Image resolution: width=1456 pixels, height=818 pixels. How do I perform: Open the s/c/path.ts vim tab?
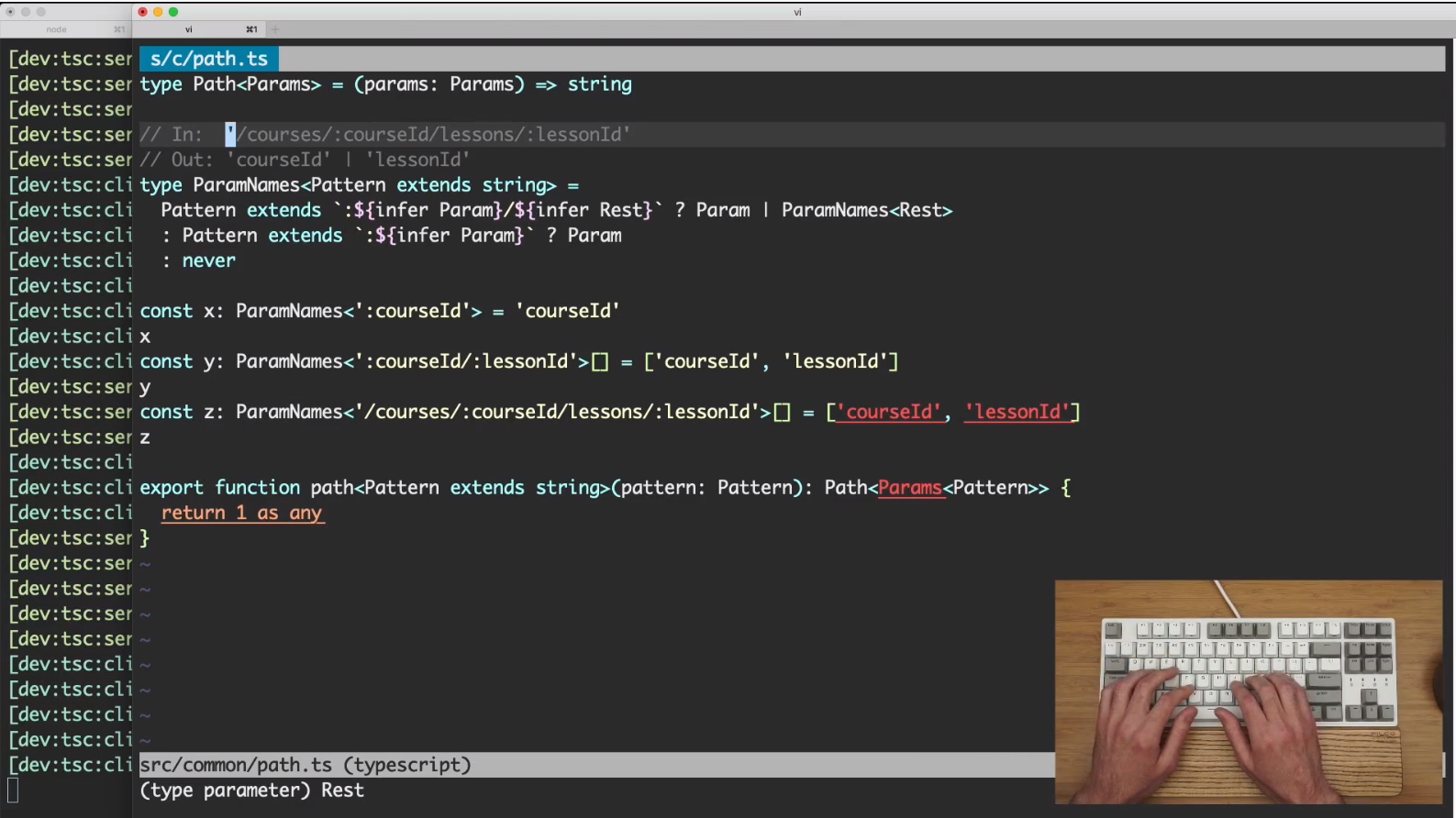coord(209,59)
